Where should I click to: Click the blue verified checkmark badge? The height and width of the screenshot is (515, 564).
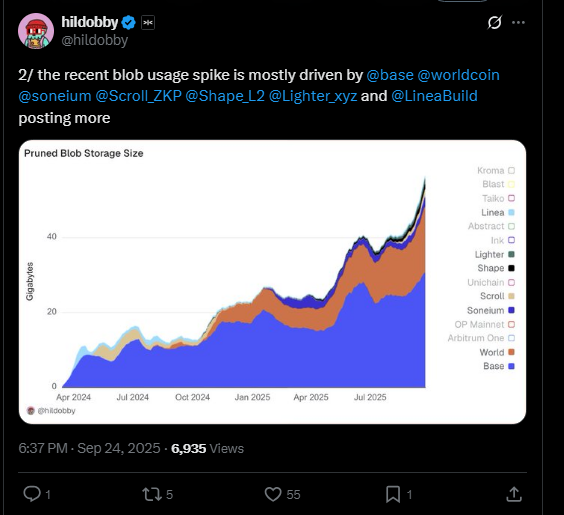[x=129, y=22]
